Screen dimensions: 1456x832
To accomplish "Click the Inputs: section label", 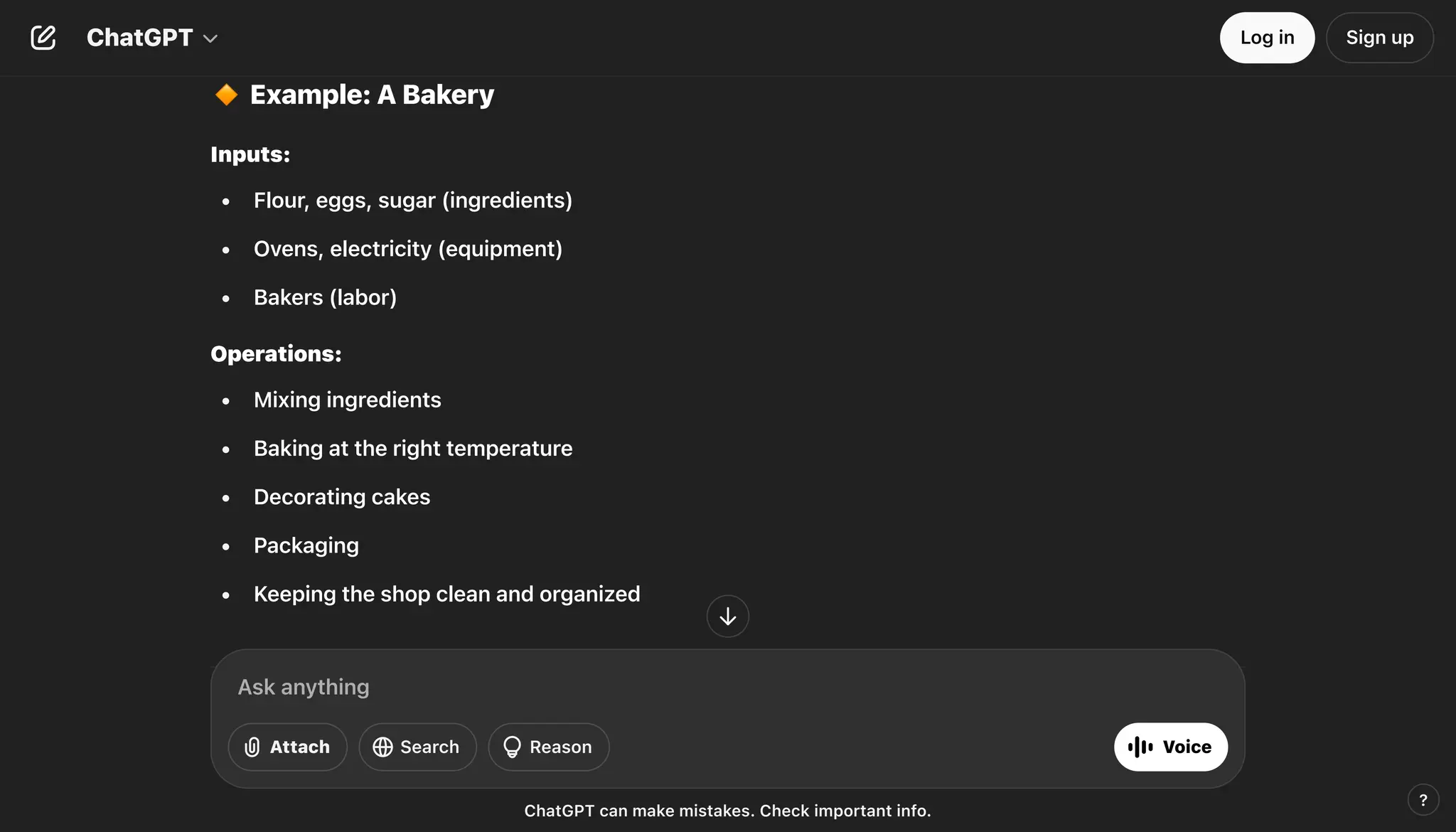I will pos(250,154).
